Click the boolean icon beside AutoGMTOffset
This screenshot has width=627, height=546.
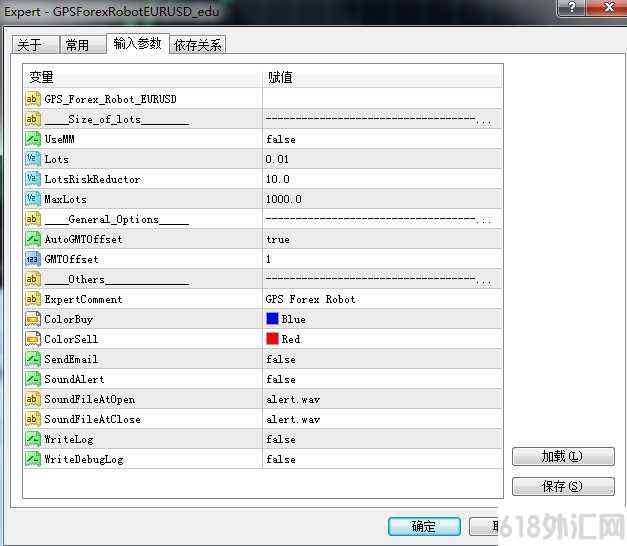point(32,239)
